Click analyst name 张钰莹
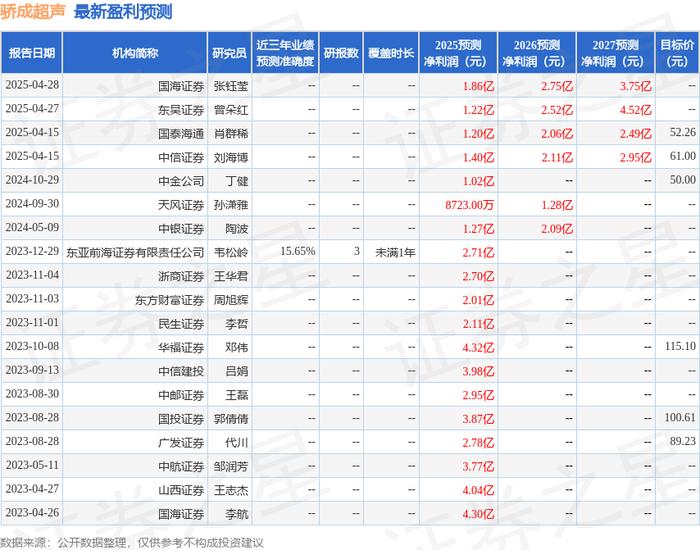The width and height of the screenshot is (700, 550). (x=231, y=86)
